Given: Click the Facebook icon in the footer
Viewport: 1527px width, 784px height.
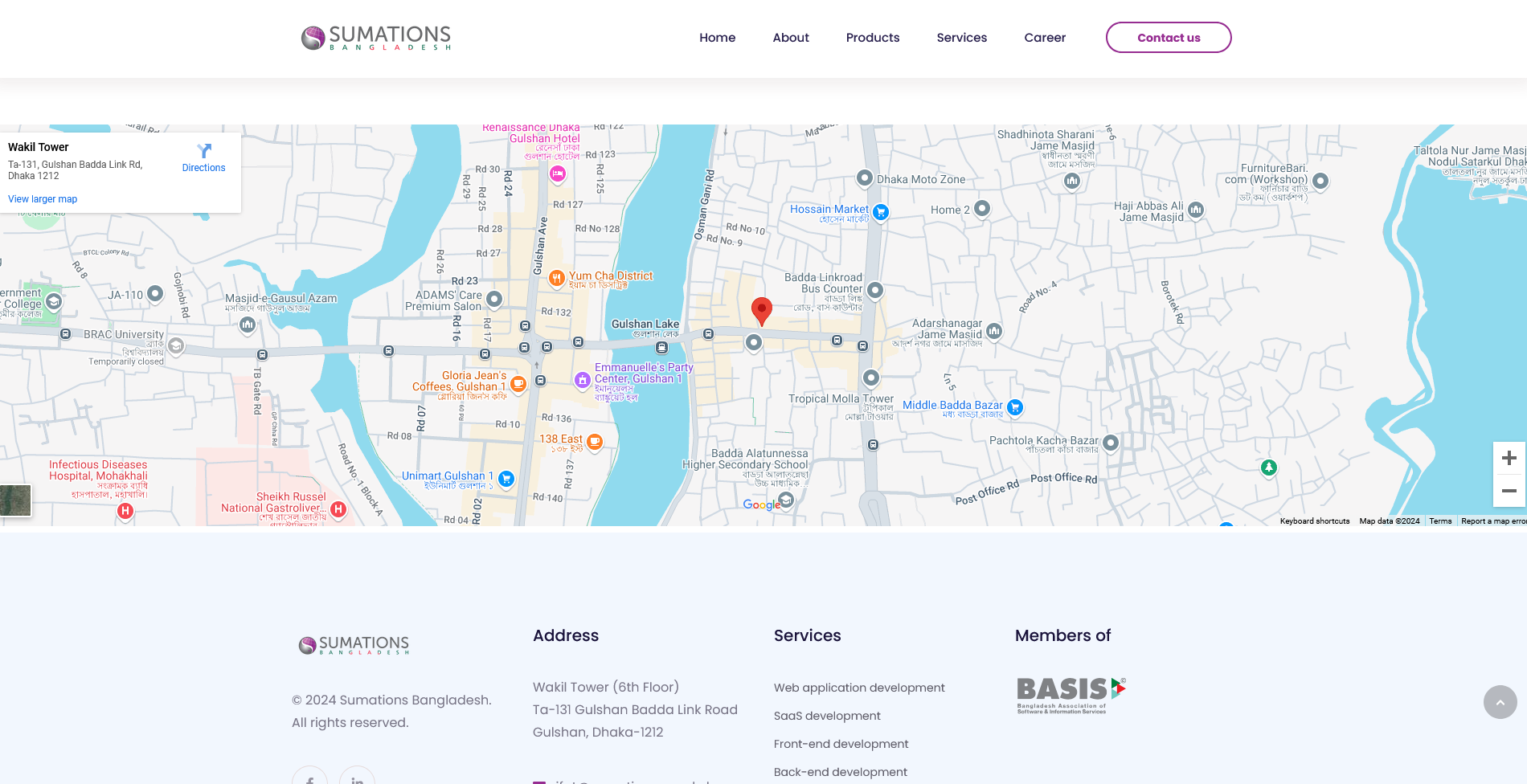Looking at the screenshot, I should [x=309, y=780].
